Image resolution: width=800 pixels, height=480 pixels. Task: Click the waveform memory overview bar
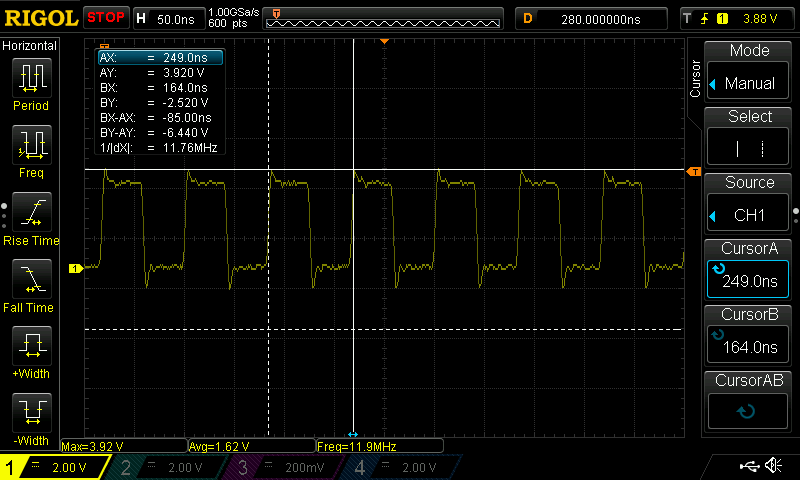click(383, 19)
